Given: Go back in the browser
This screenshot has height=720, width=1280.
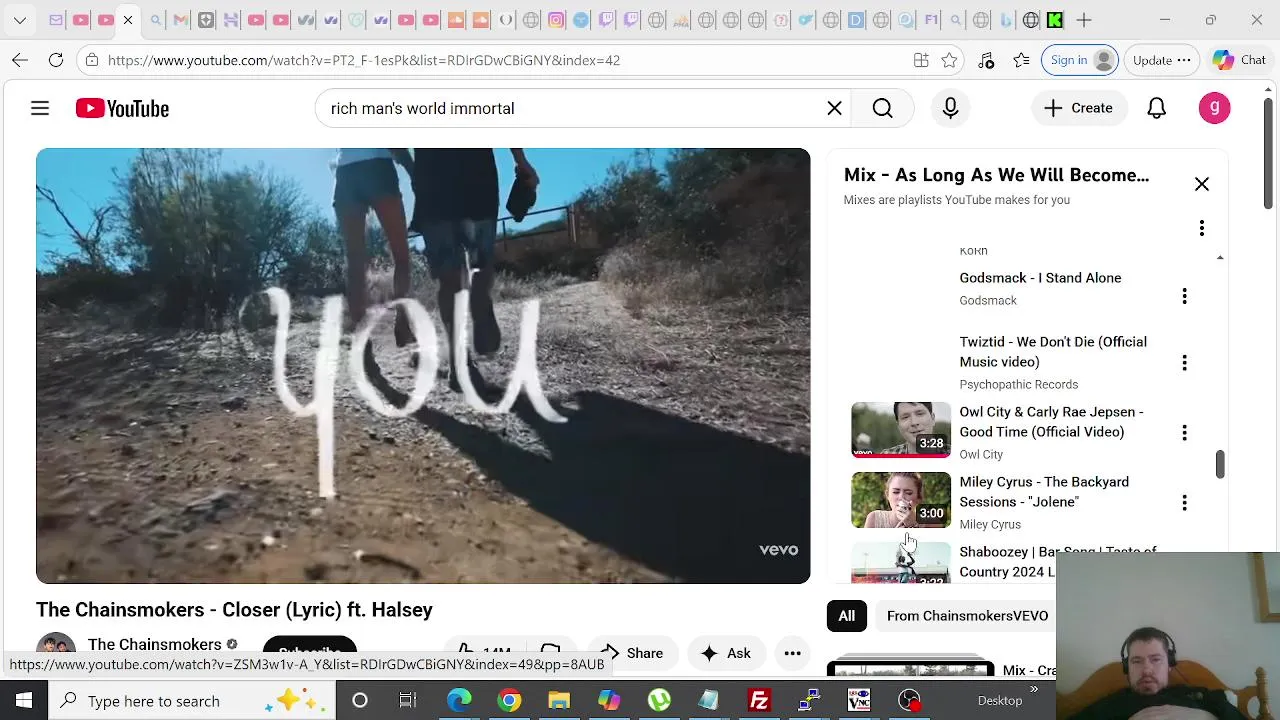Looking at the screenshot, I should click(x=20, y=60).
